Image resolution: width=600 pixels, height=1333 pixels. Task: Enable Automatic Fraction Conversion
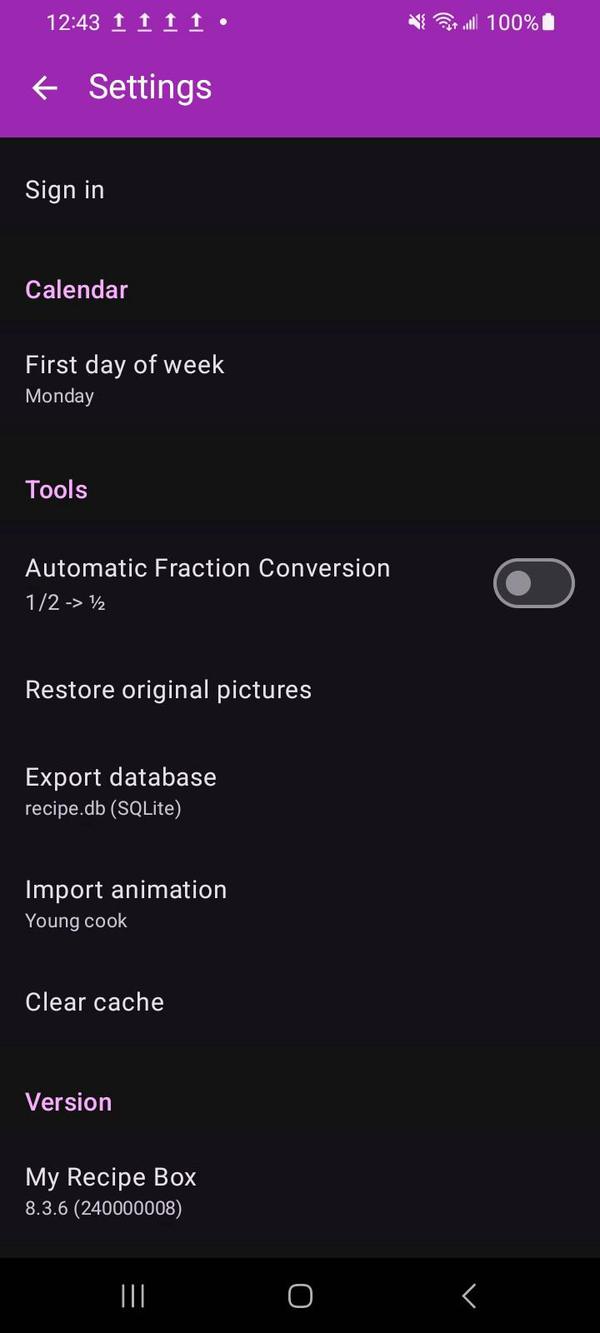533,582
